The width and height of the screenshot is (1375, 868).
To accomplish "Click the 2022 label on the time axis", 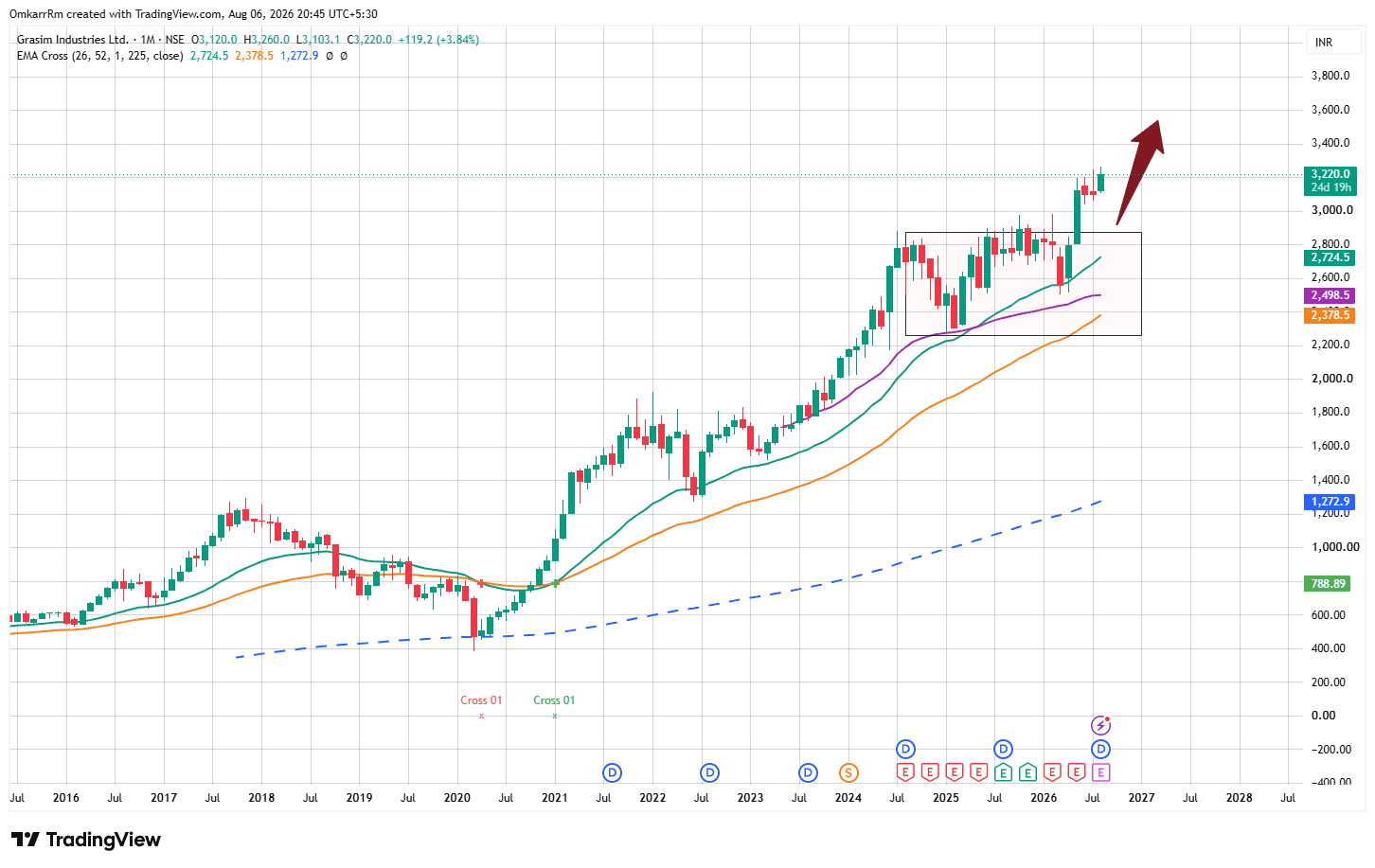I will 652,798.
